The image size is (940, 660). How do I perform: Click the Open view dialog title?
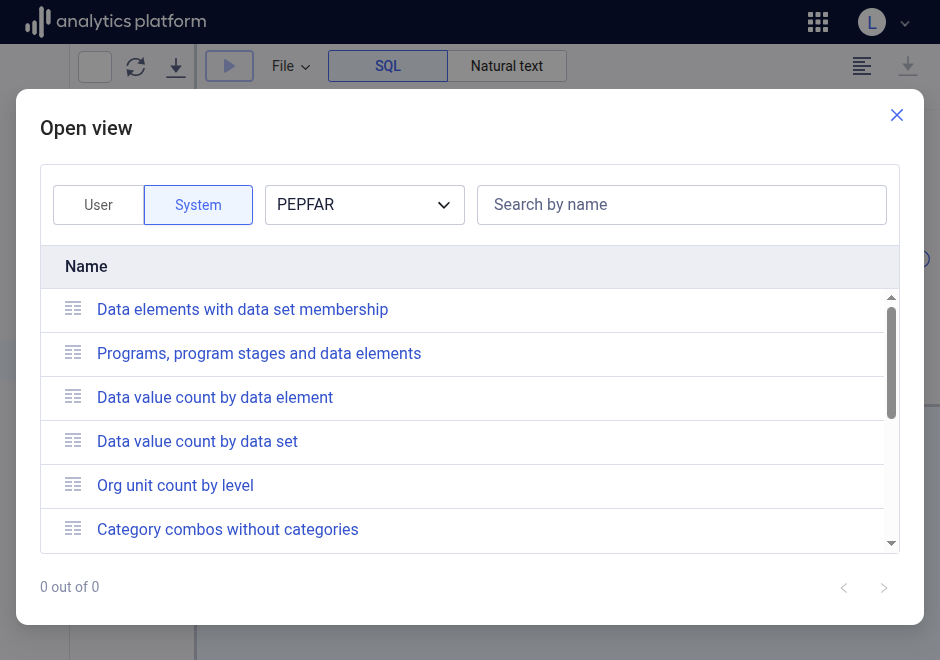(x=86, y=128)
